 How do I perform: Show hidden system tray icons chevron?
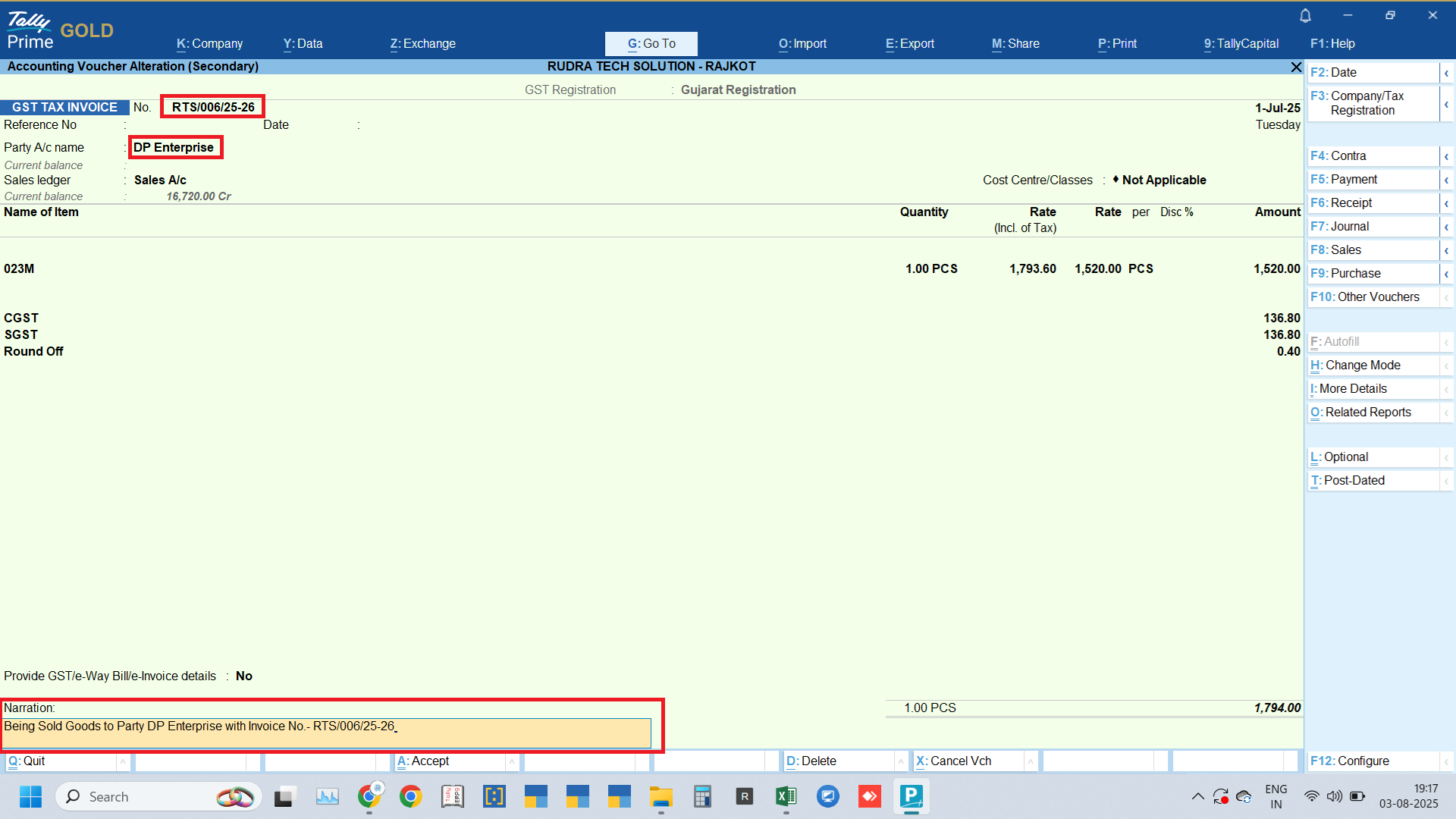coord(1197,796)
